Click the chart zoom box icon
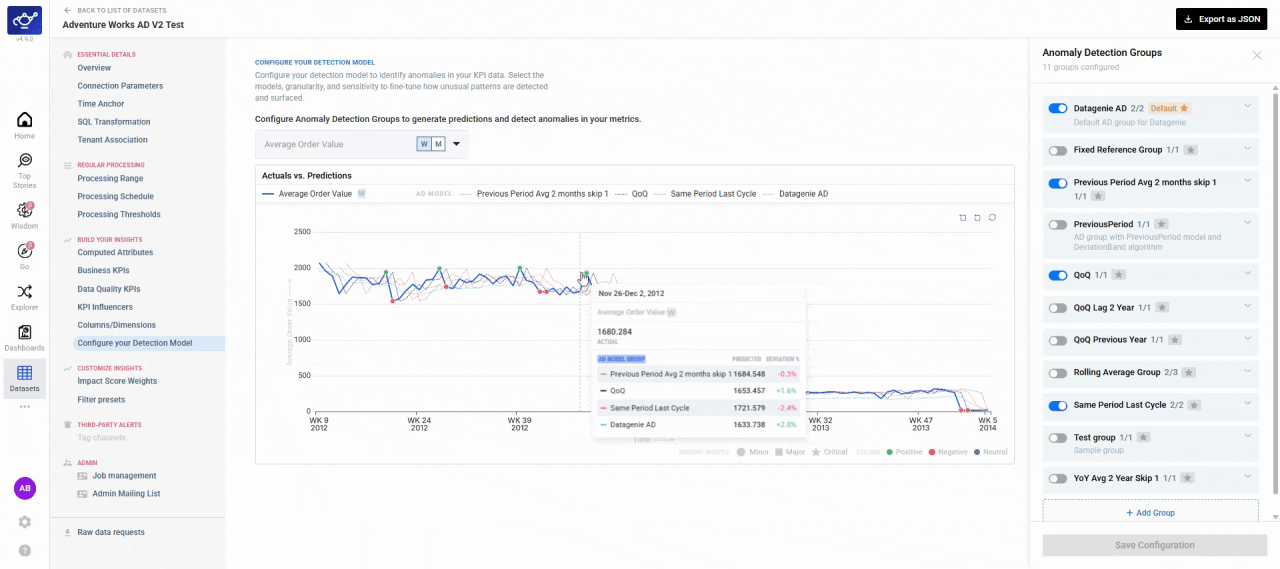The image size is (1280, 569). tap(963, 217)
